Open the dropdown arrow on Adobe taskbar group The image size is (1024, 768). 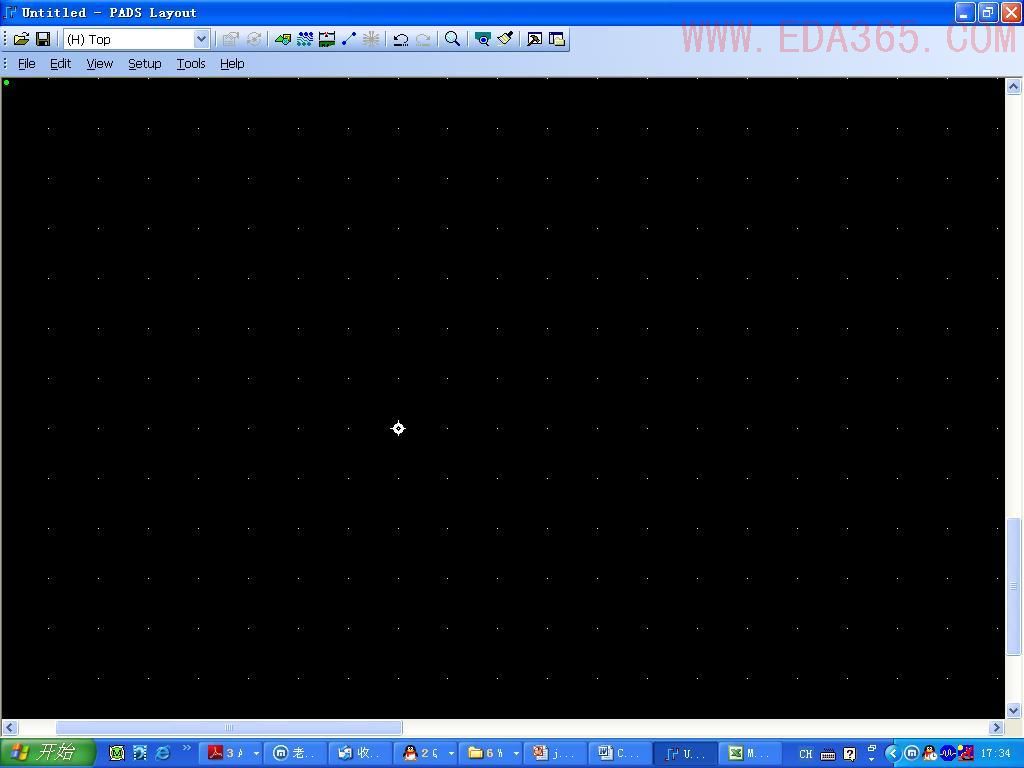click(x=257, y=754)
